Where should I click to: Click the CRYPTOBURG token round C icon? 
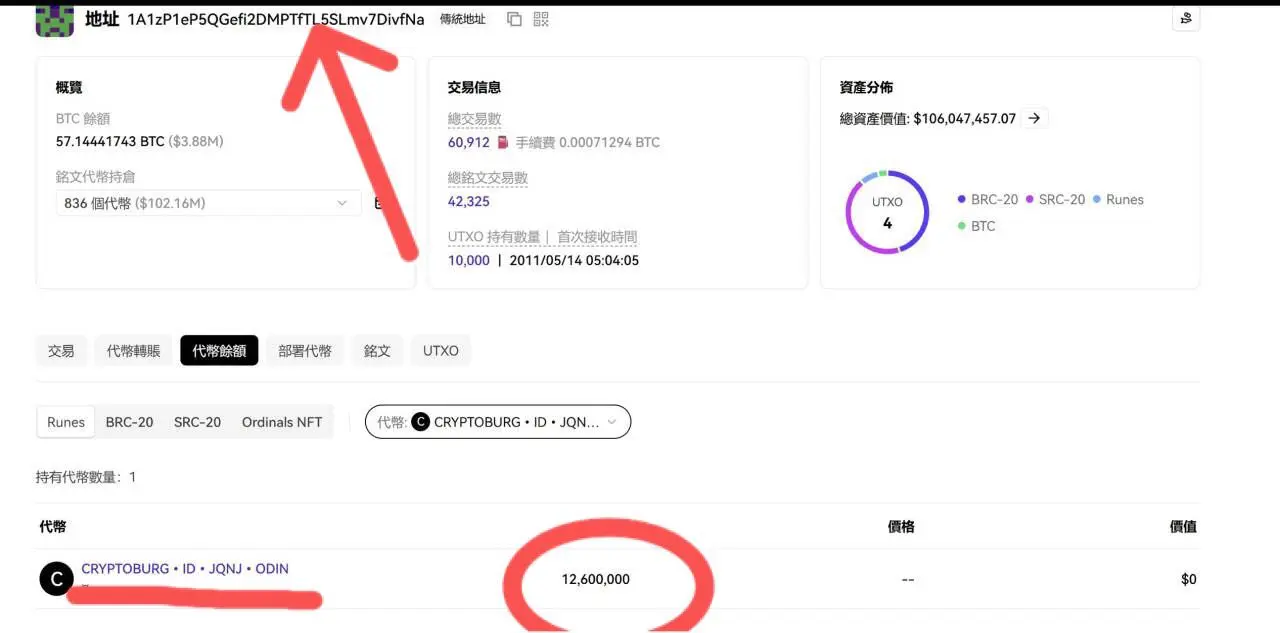pyautogui.click(x=56, y=579)
